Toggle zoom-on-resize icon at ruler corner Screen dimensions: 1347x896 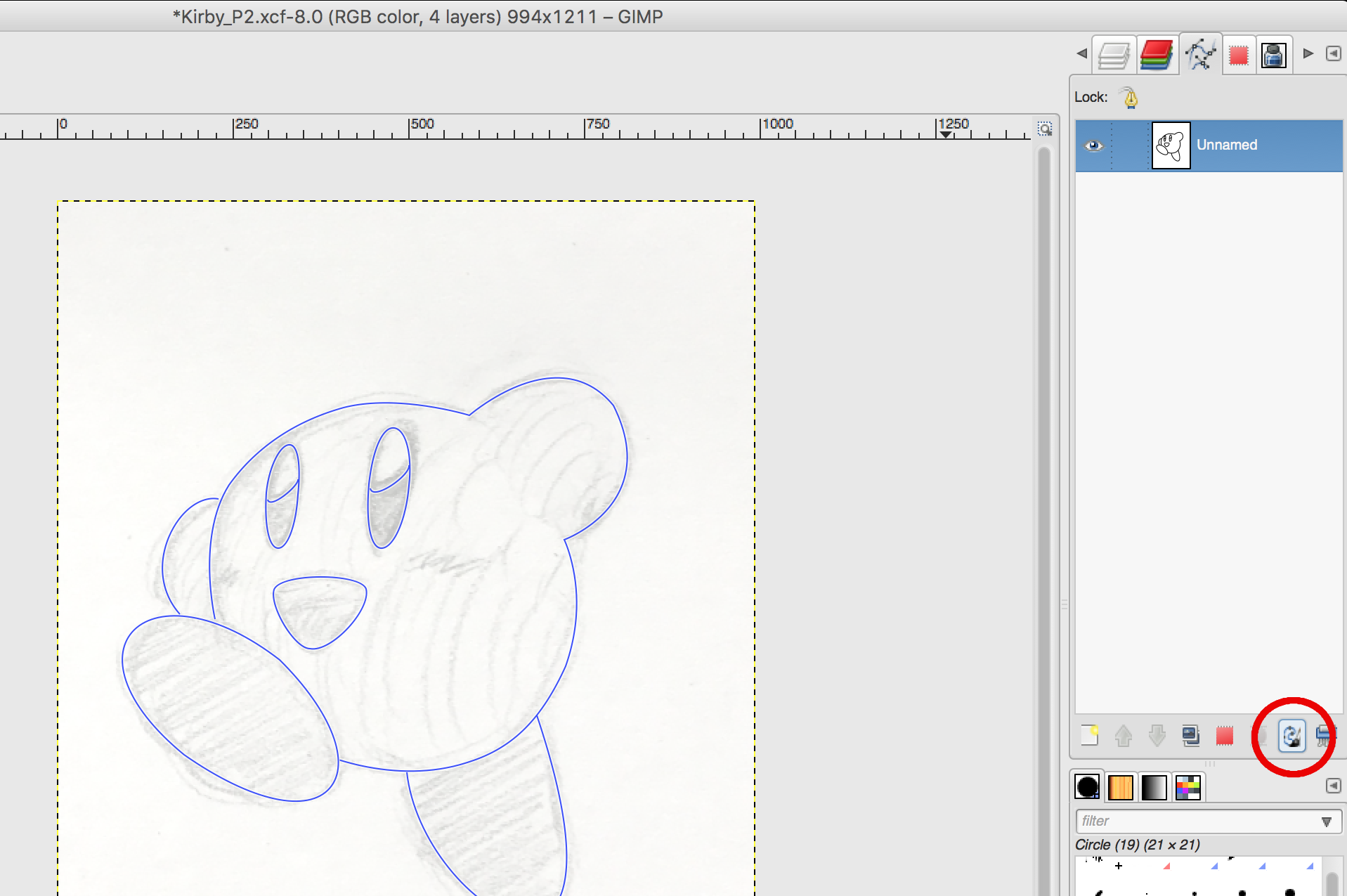point(1045,129)
